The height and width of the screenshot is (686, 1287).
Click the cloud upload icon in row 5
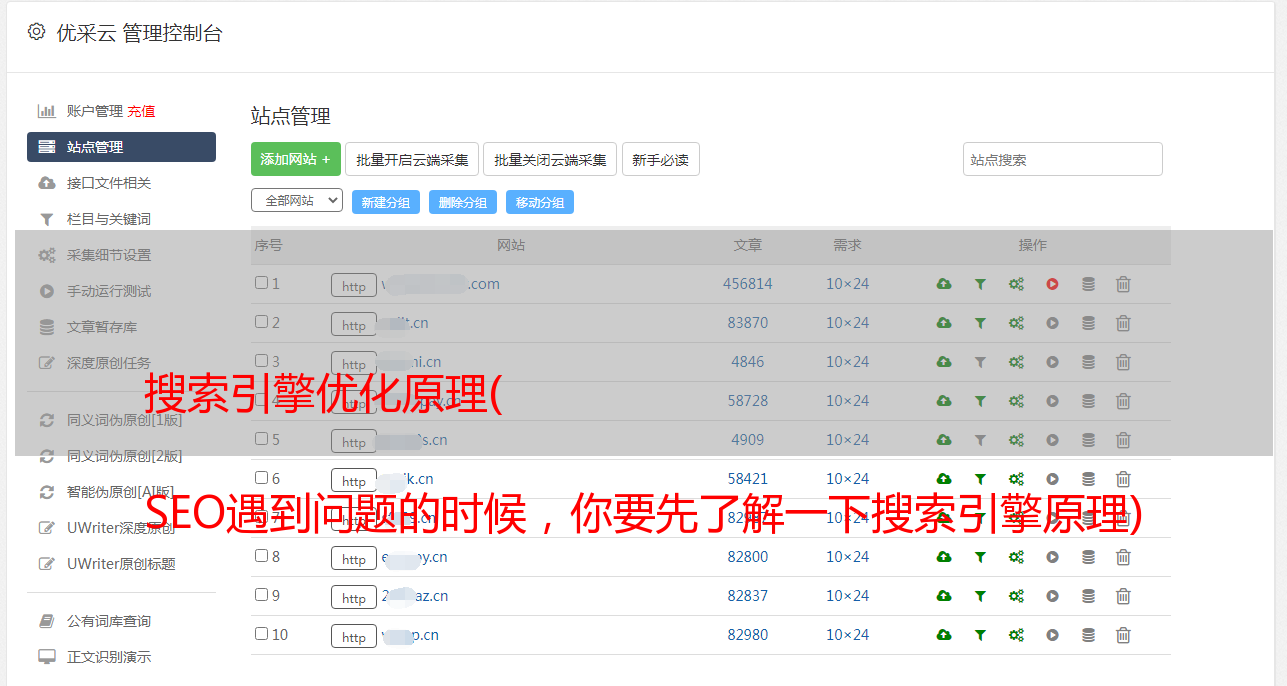coord(944,440)
